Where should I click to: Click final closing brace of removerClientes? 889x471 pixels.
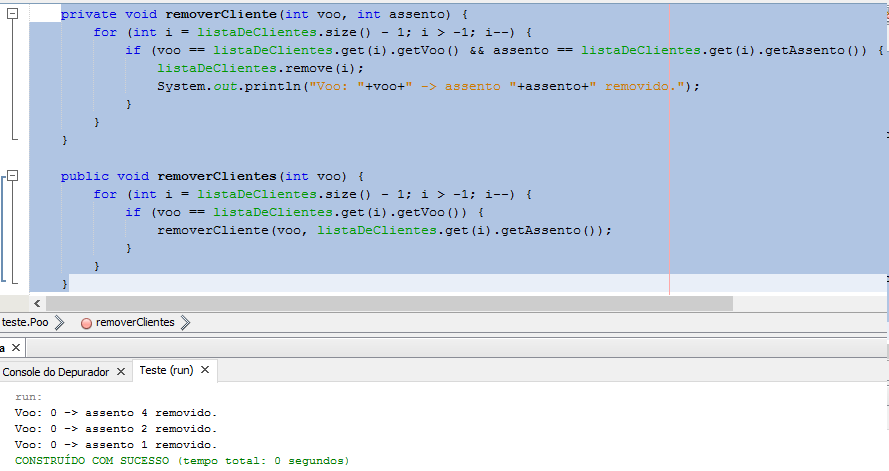pos(65,283)
